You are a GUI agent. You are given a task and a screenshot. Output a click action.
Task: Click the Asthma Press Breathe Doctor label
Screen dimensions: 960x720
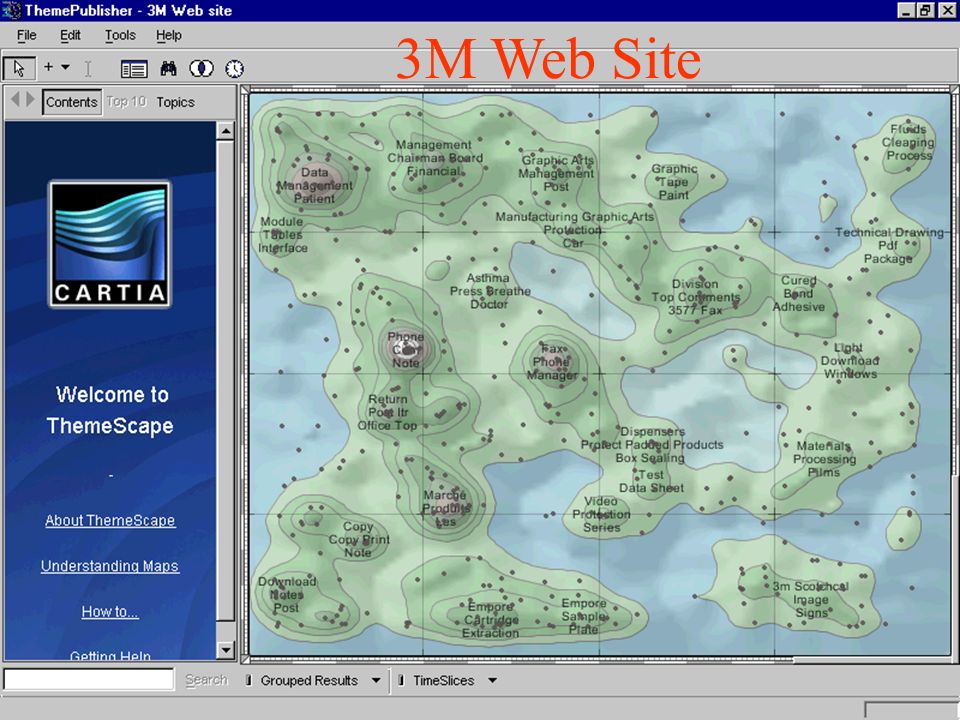[490, 291]
